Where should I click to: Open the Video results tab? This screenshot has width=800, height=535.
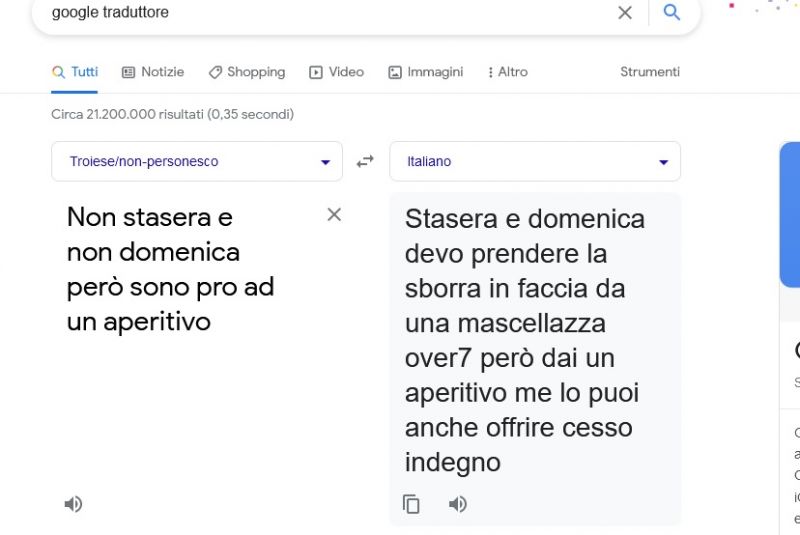(x=337, y=72)
